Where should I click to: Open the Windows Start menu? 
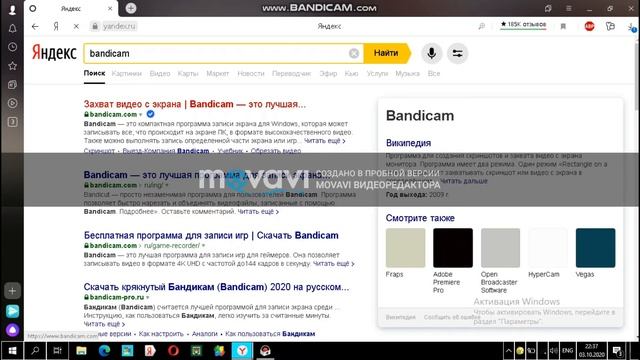[12, 351]
